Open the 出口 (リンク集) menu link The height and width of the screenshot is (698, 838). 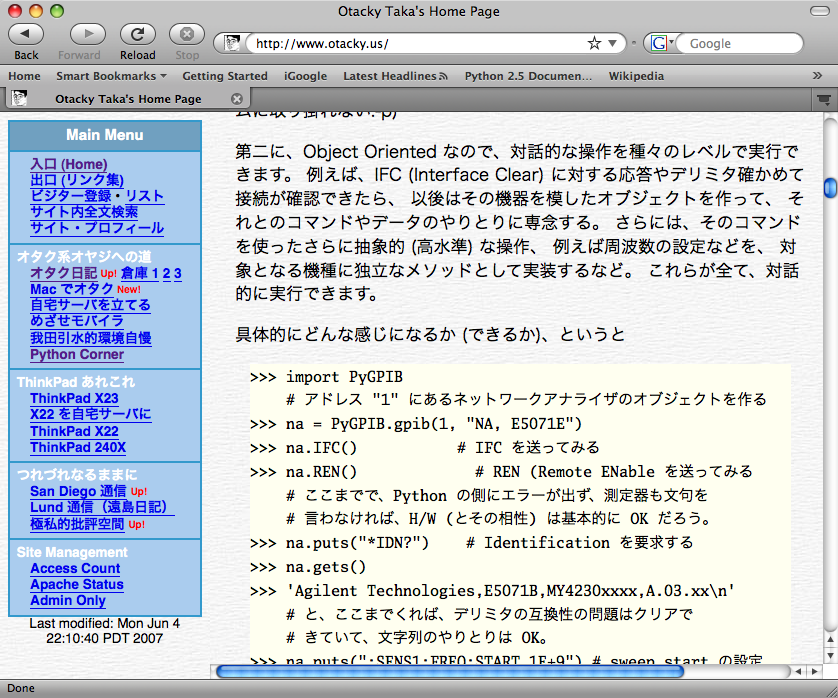(x=76, y=180)
